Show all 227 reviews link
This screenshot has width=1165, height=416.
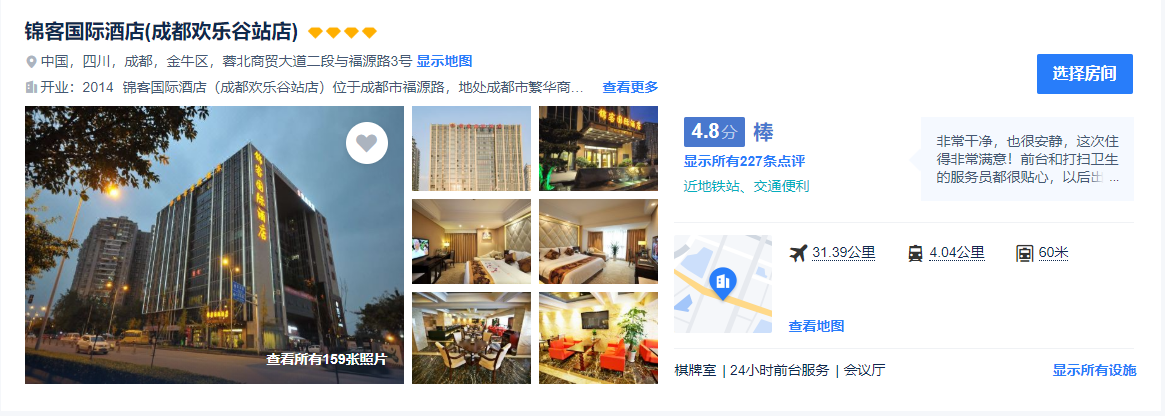click(744, 161)
